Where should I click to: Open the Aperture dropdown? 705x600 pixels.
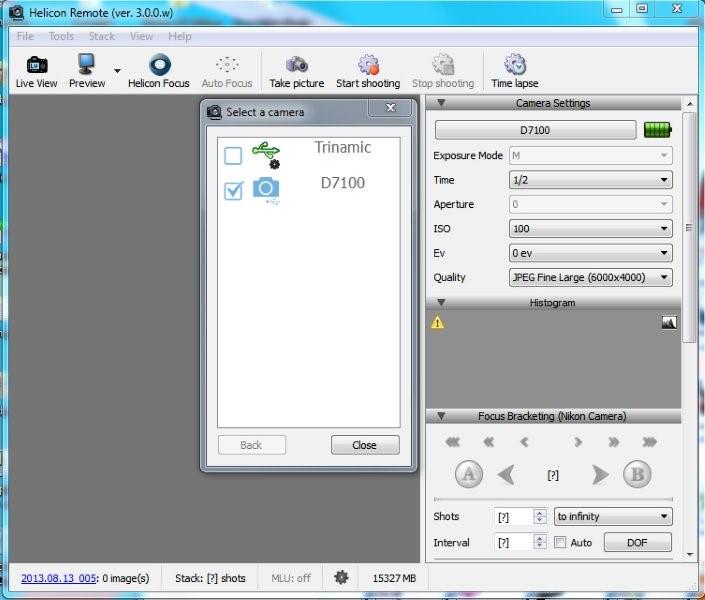click(x=590, y=204)
